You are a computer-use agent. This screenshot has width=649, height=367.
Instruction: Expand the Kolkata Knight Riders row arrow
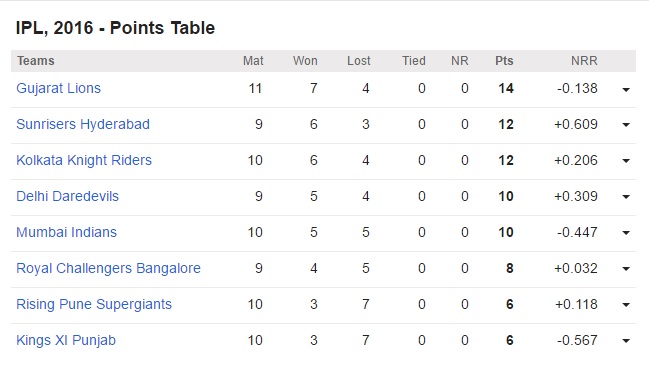[626, 161]
